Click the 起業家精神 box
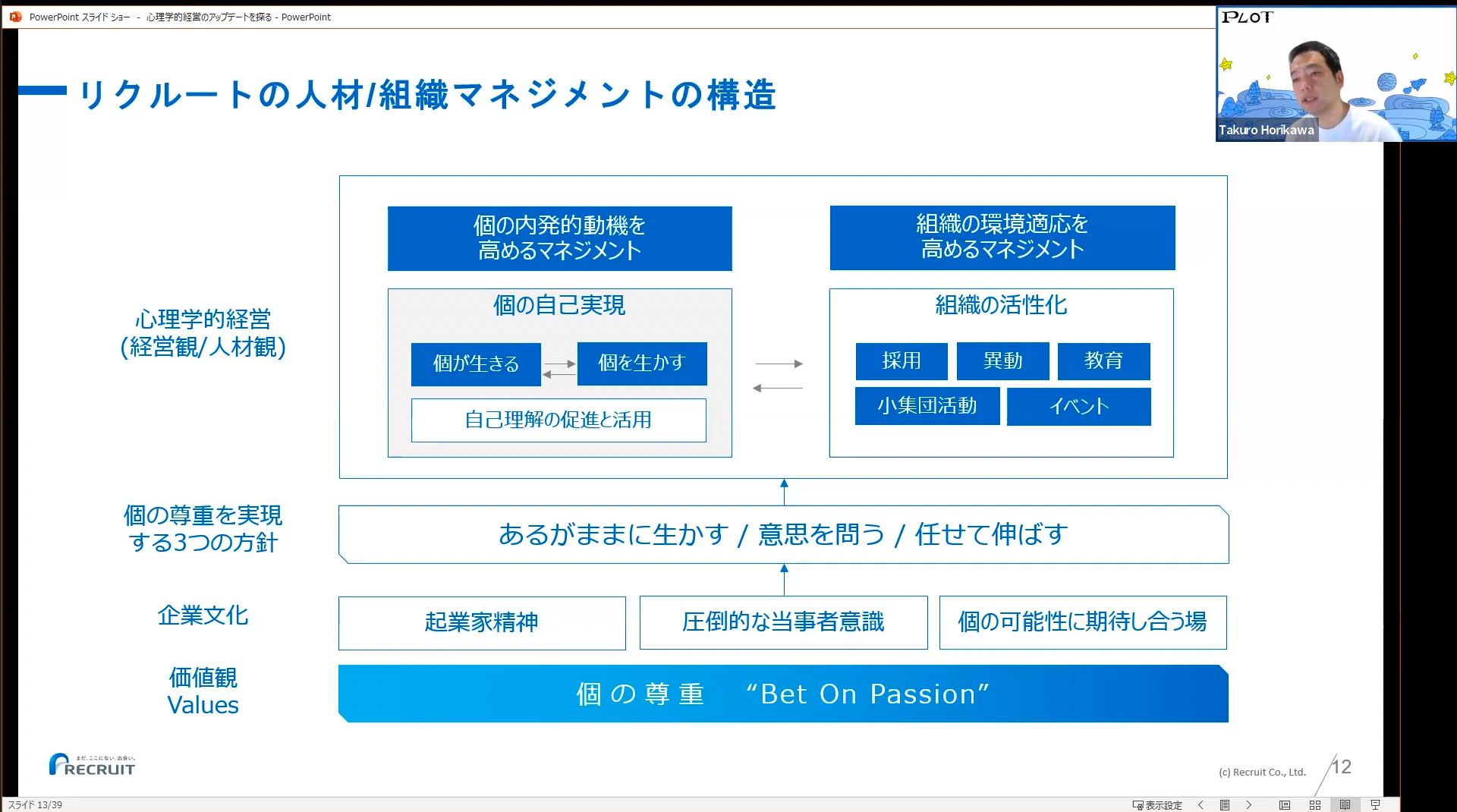The height and width of the screenshot is (812, 1457). coord(482,623)
